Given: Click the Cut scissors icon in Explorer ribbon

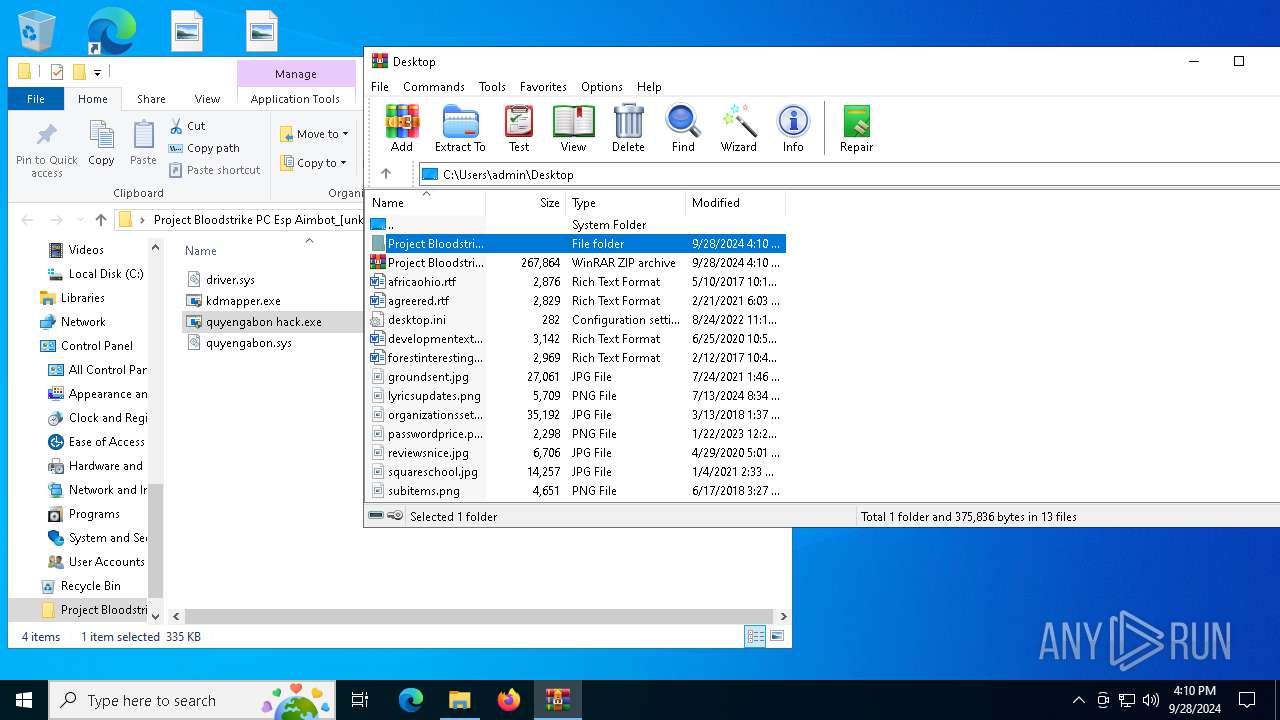Looking at the screenshot, I should (187, 126).
